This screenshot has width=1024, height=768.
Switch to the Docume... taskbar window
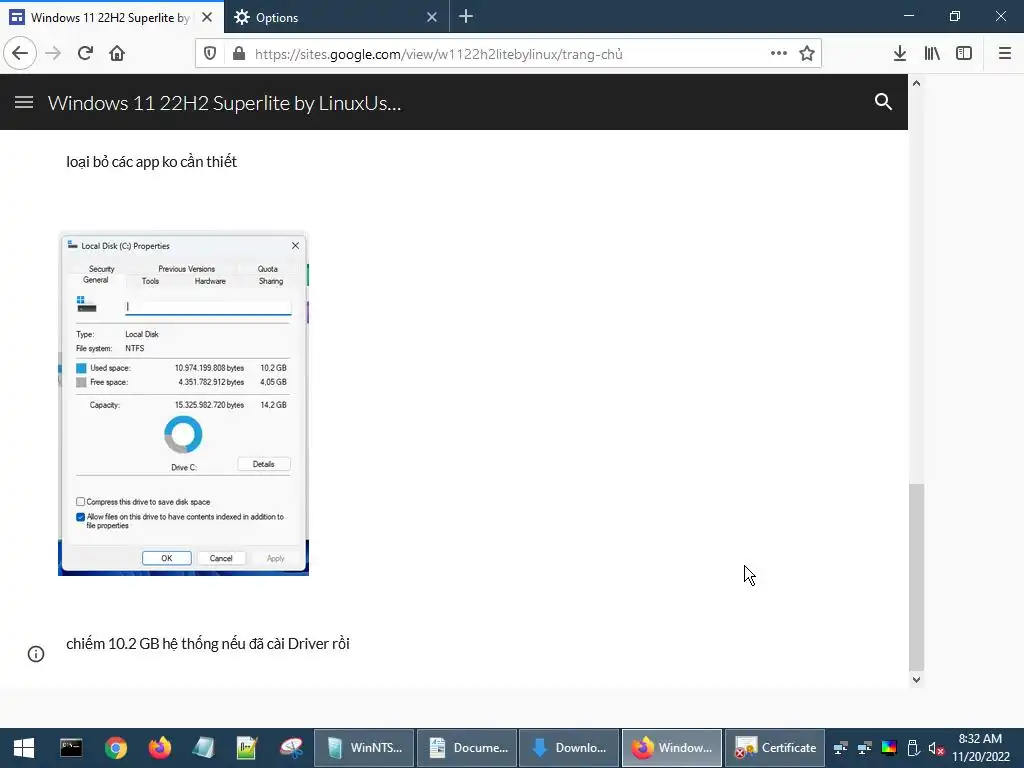[x=467, y=748]
